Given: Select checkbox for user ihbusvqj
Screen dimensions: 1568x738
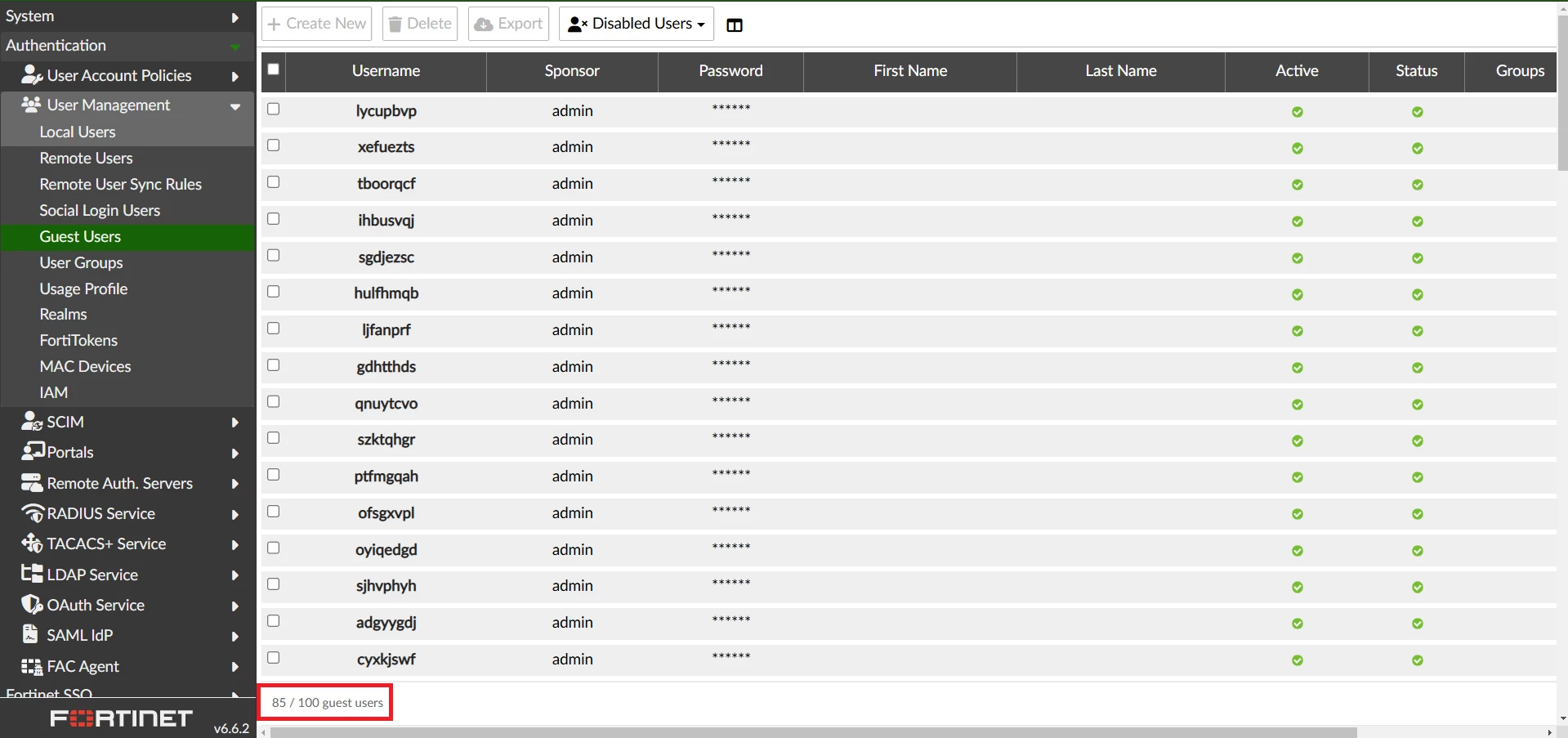Looking at the screenshot, I should pos(273,218).
